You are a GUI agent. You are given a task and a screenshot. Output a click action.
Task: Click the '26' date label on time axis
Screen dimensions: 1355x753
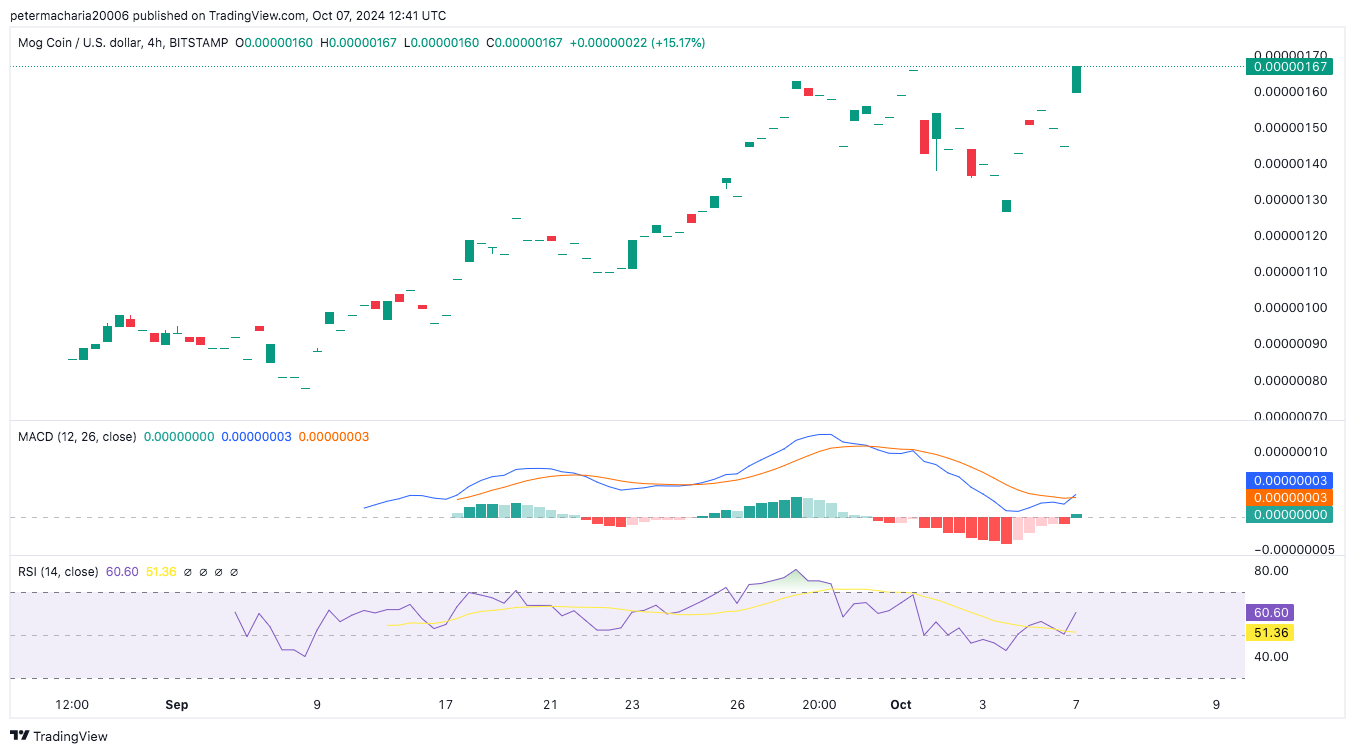pyautogui.click(x=737, y=705)
